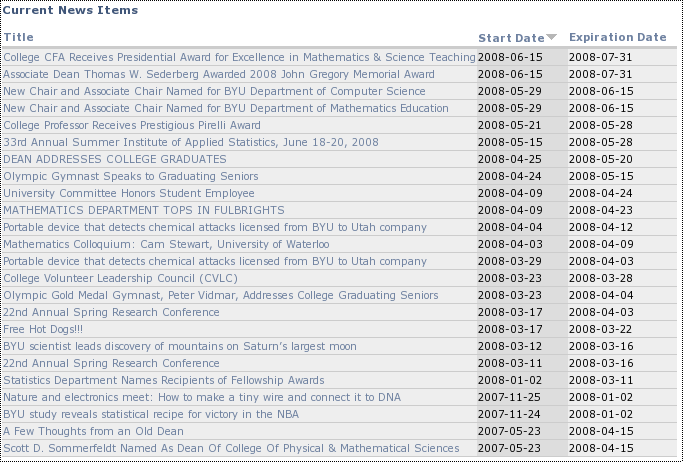Open BYU scientist Saturn's largest moon article
This screenshot has height=462, width=683.
pyautogui.click(x=179, y=346)
